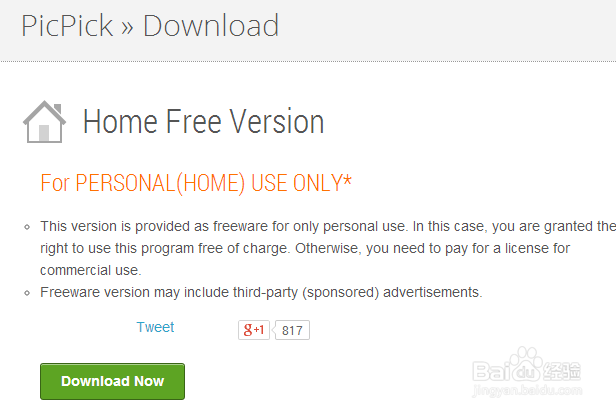The height and width of the screenshot is (413, 616).
Task: Click the bullet marker before 'This version is provided'
Action: pyautogui.click(x=27, y=227)
